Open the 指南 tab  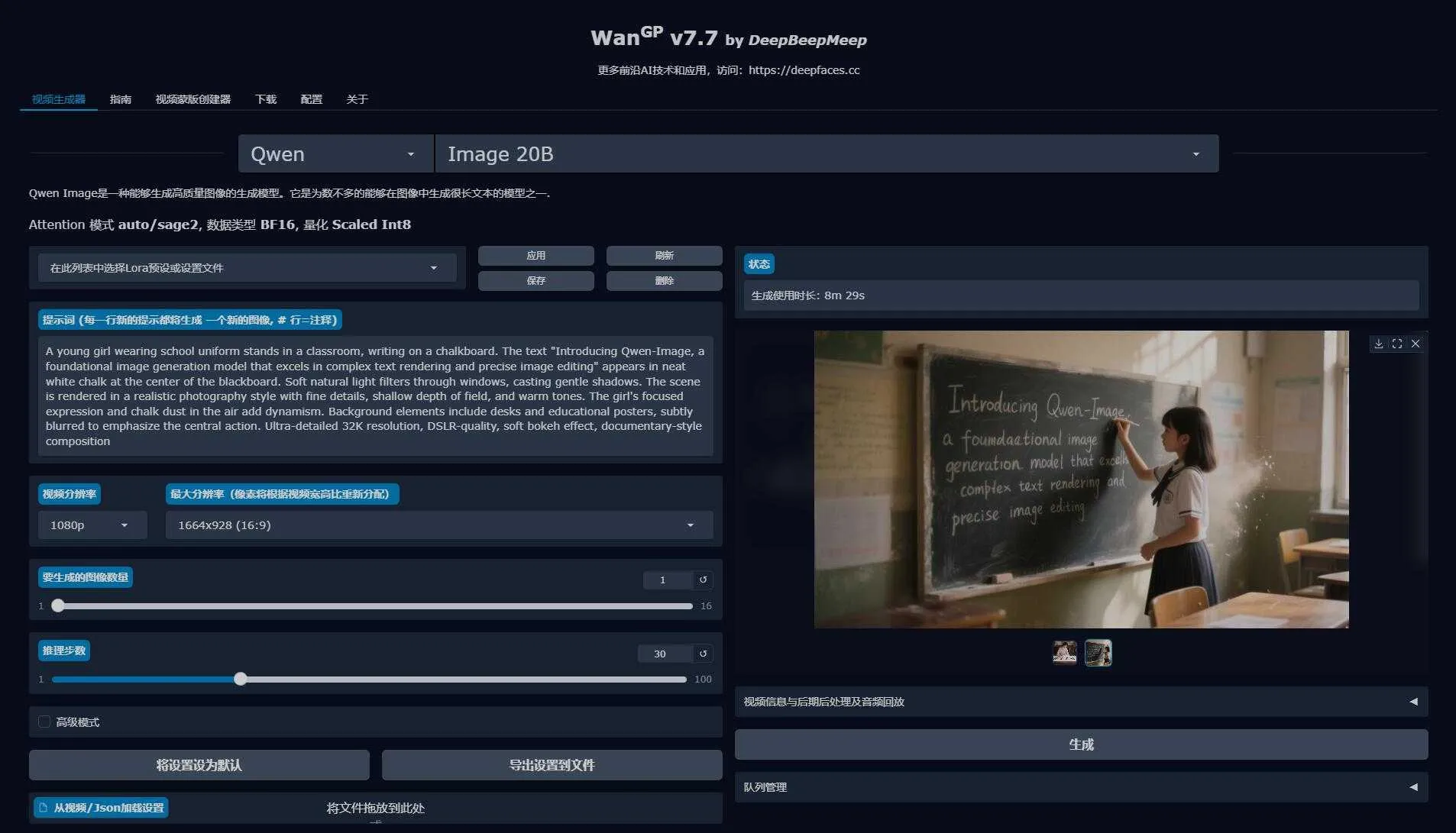point(121,99)
